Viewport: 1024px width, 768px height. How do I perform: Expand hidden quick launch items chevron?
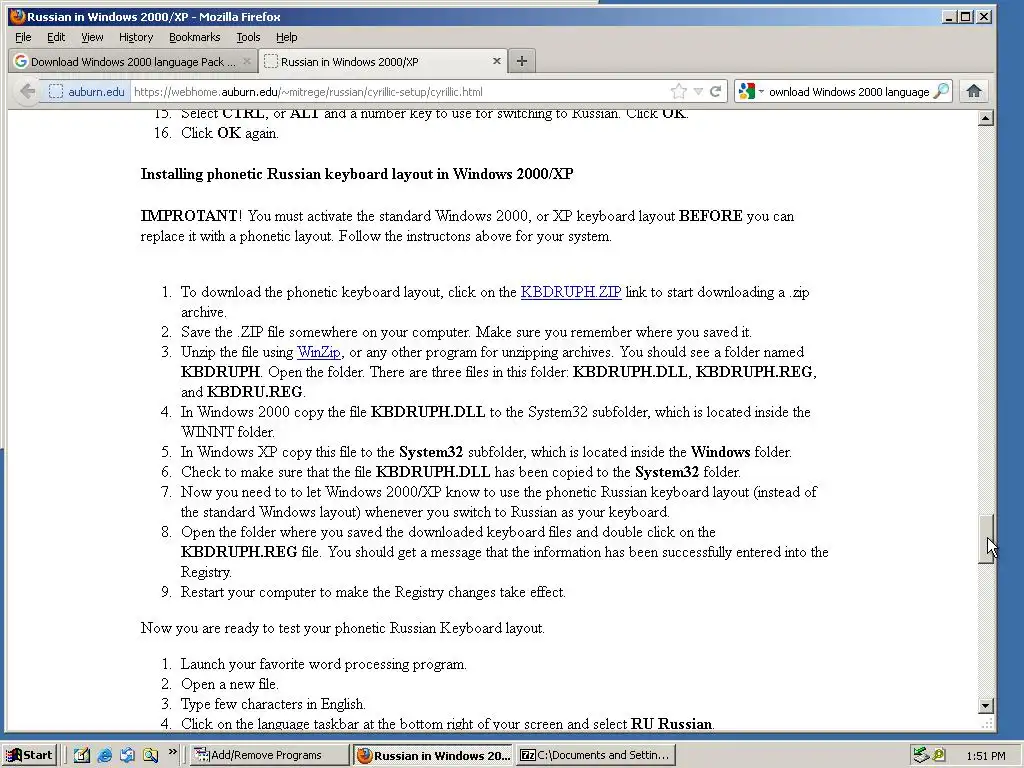pyautogui.click(x=172, y=752)
